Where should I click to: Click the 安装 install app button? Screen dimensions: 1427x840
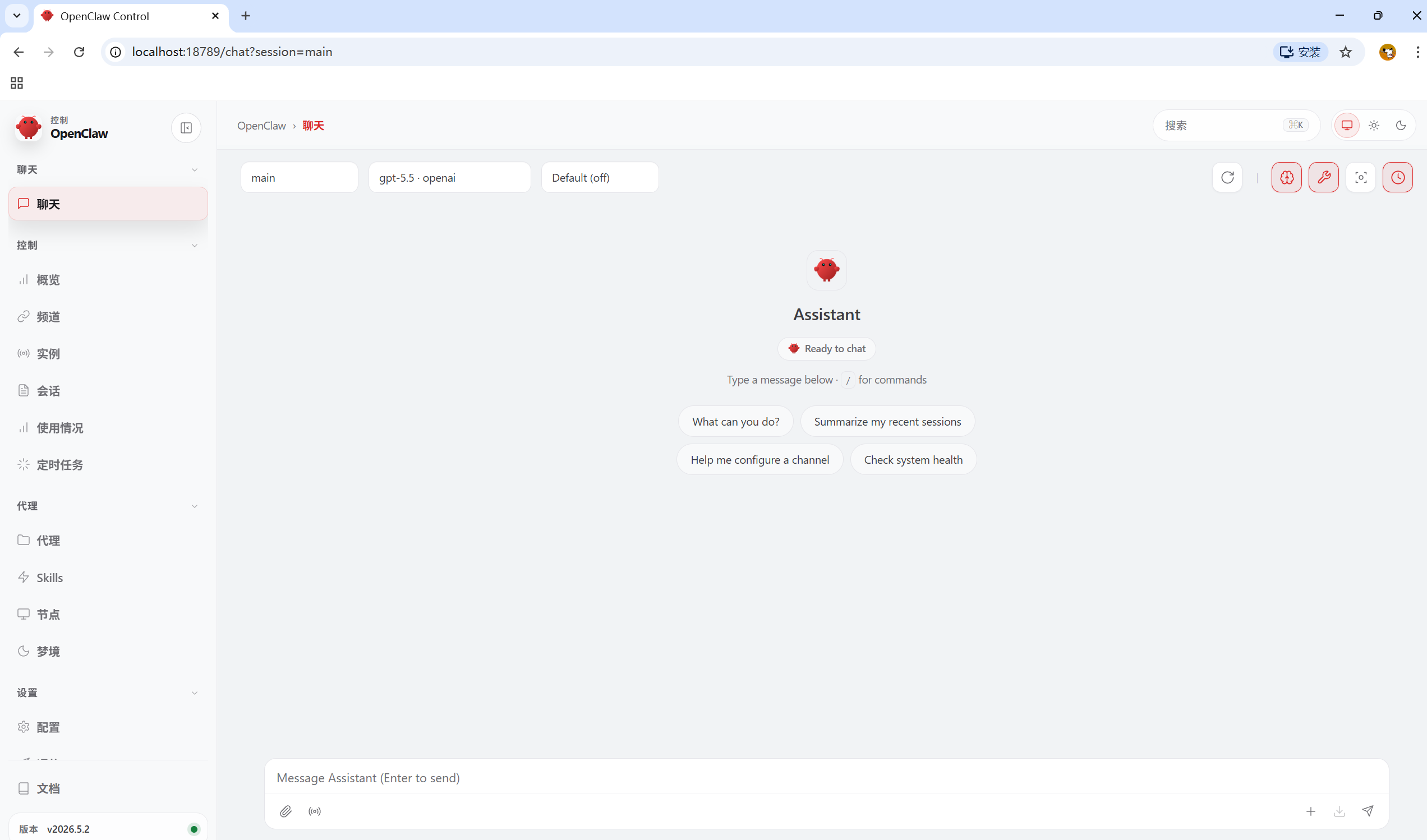(1300, 52)
